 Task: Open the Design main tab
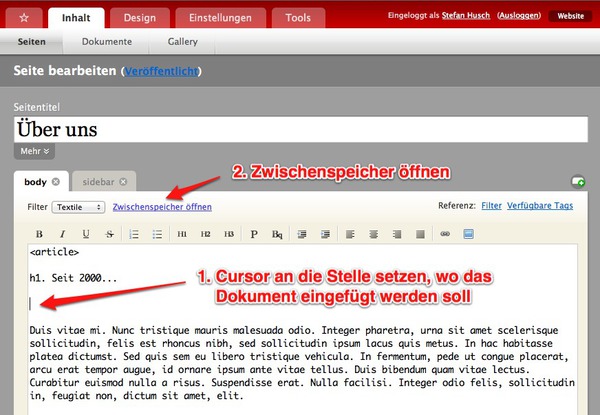point(140,18)
